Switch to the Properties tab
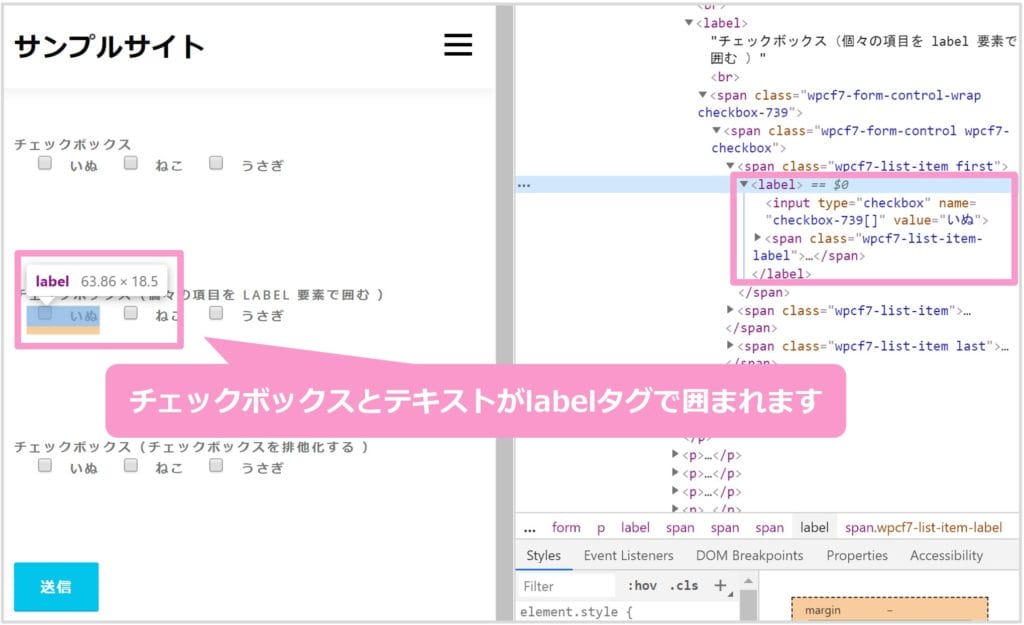 coord(857,555)
